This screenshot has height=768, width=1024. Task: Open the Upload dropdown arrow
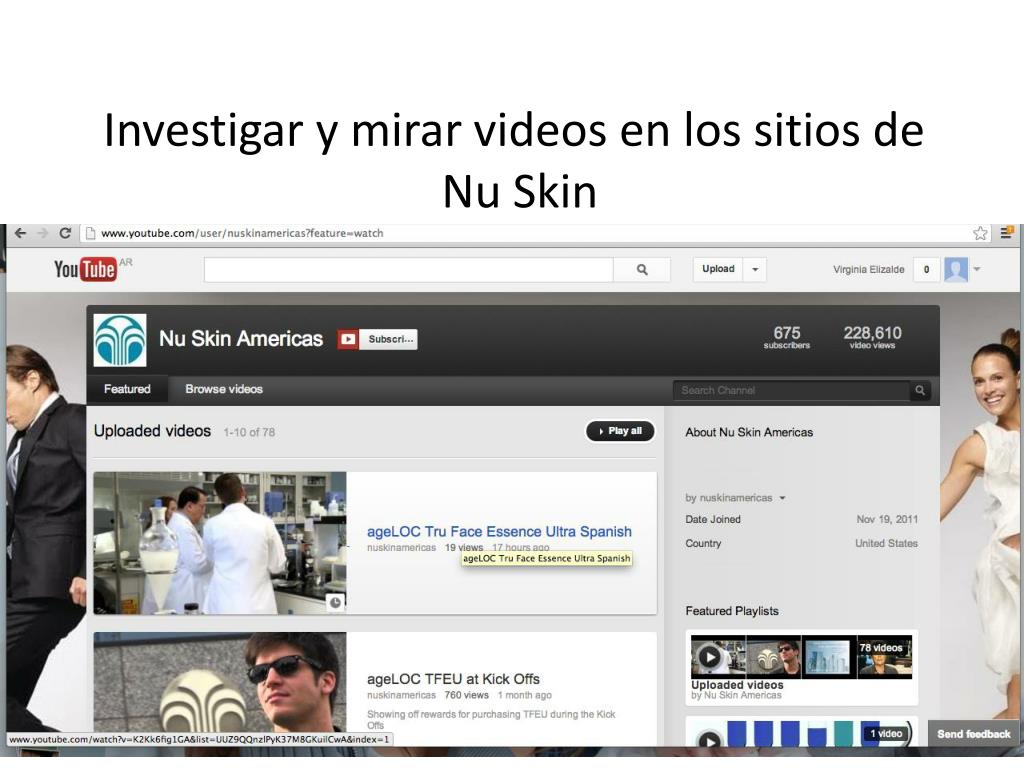coord(755,269)
